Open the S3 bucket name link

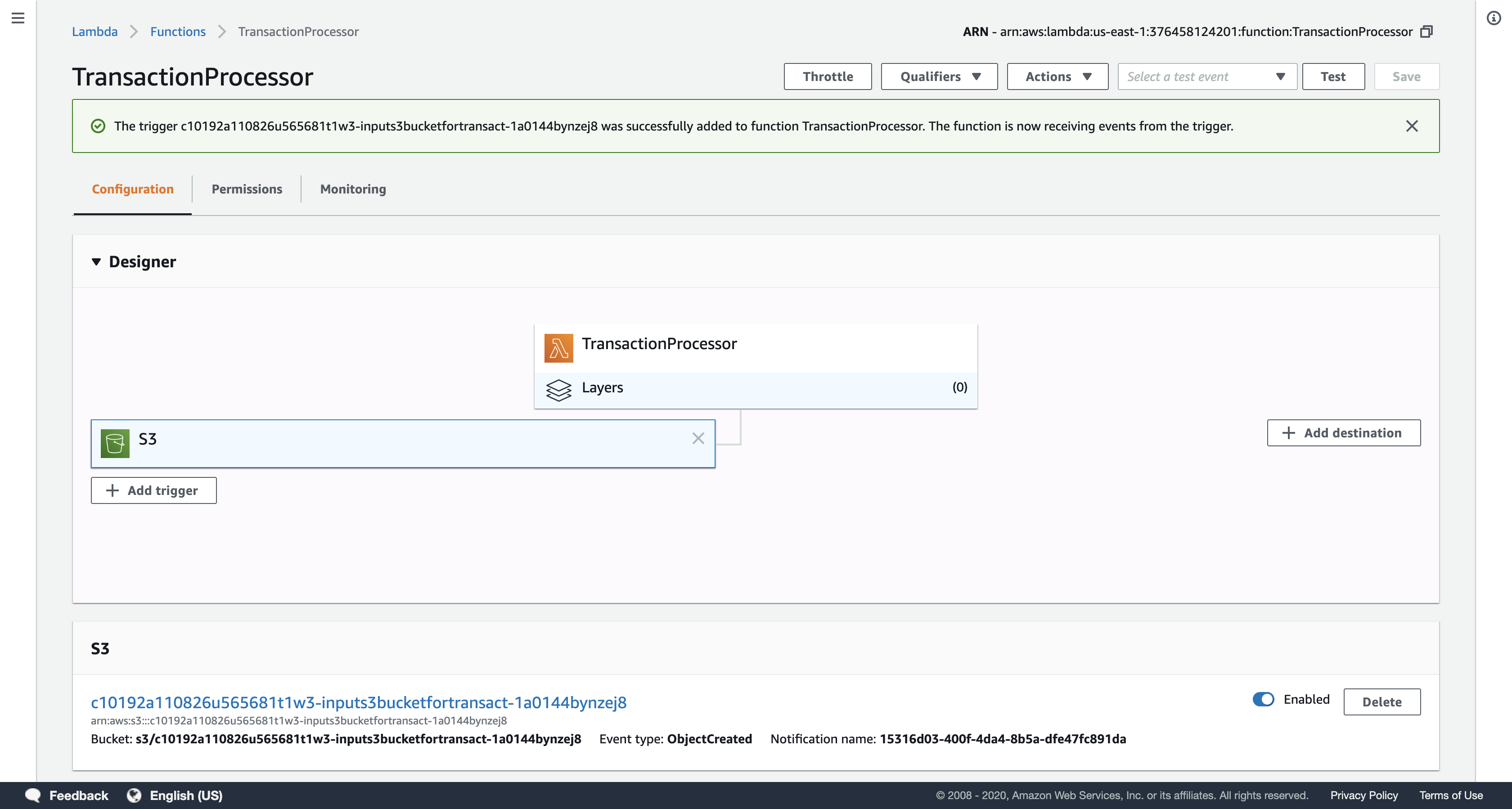pyautogui.click(x=359, y=702)
